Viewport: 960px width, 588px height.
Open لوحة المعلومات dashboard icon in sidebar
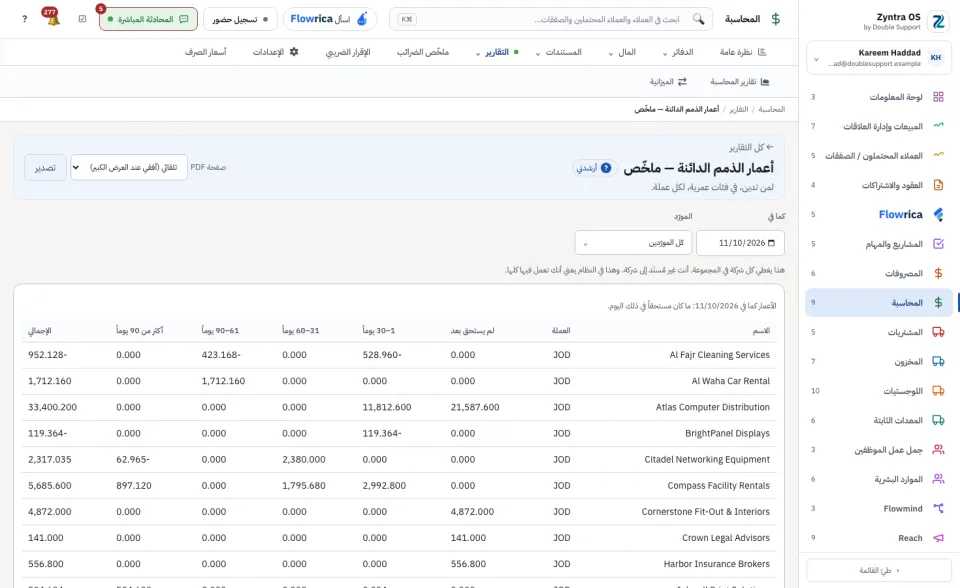[938, 97]
